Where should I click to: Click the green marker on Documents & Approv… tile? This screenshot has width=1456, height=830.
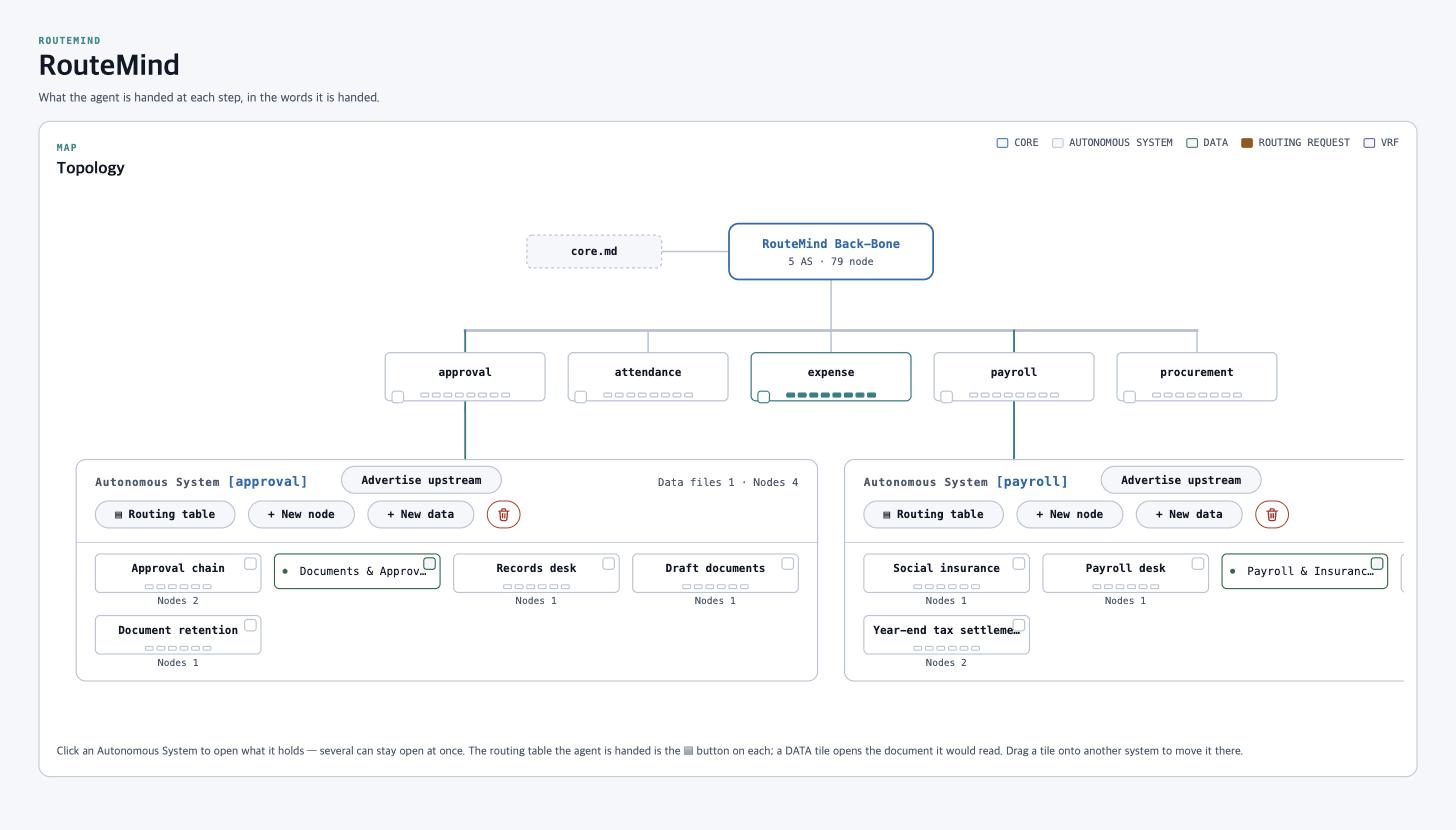coord(429,564)
